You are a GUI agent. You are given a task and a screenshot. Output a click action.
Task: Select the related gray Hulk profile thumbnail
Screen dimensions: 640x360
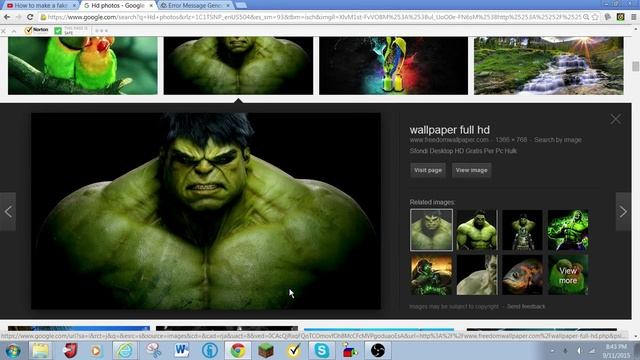(x=477, y=275)
